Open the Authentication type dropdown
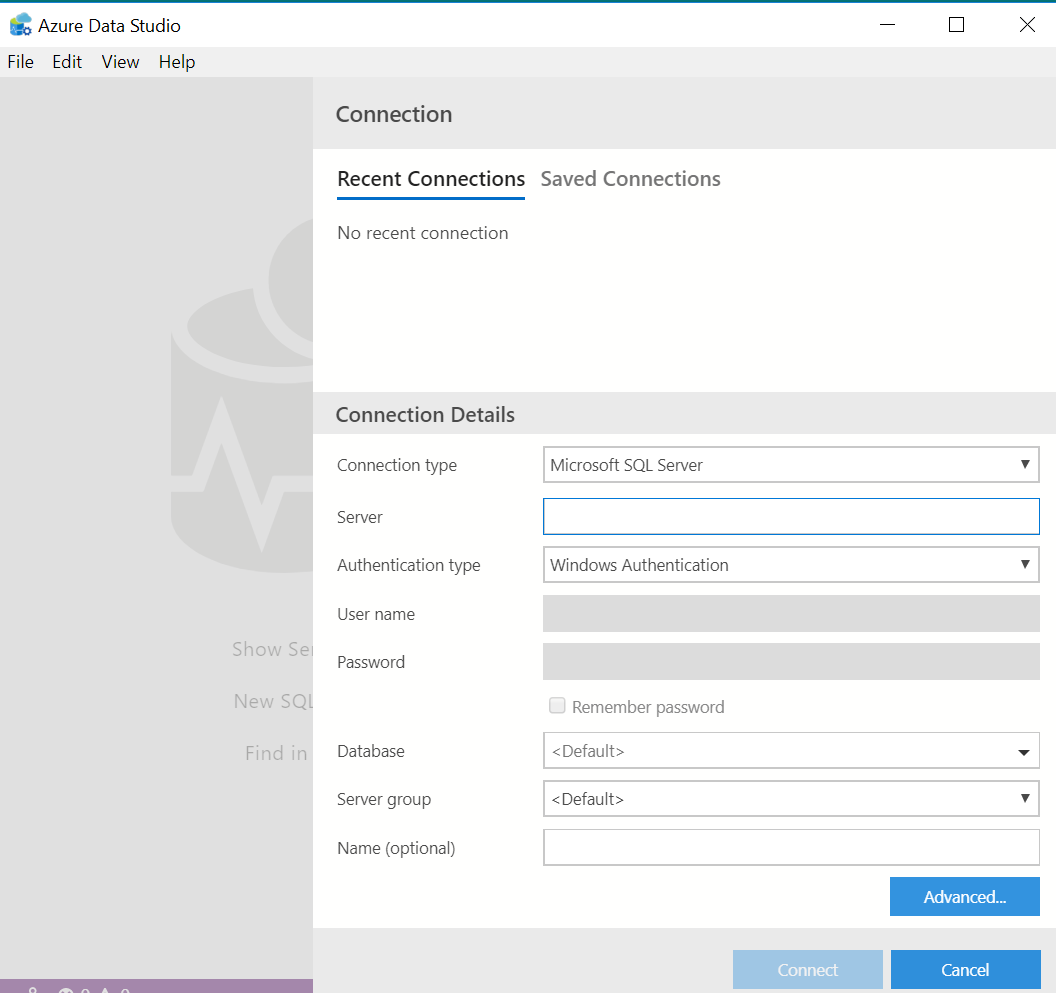The height and width of the screenshot is (993, 1056). click(790, 565)
